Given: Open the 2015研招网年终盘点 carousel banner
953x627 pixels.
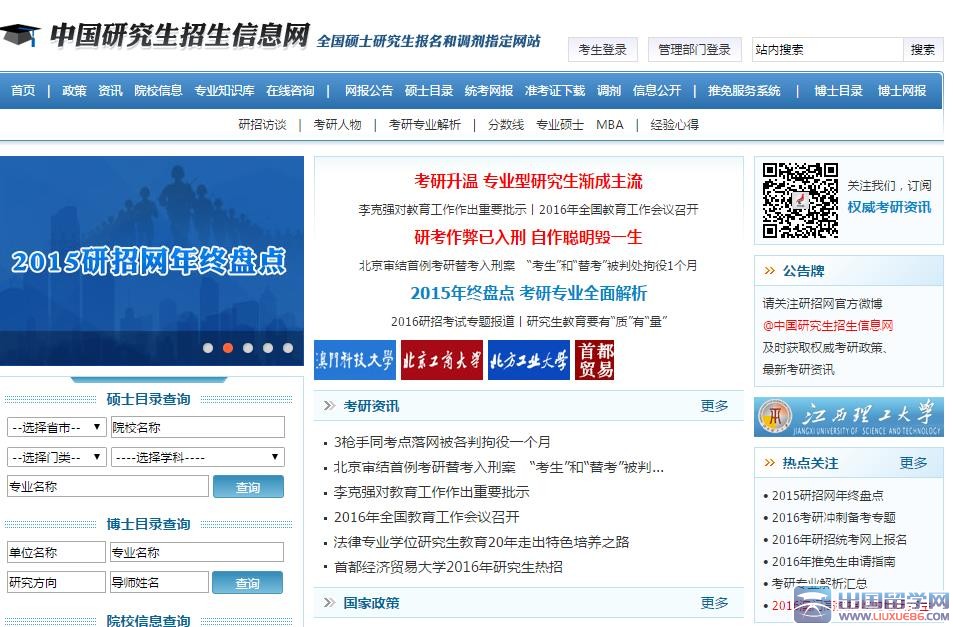Looking at the screenshot, I should coord(150,262).
